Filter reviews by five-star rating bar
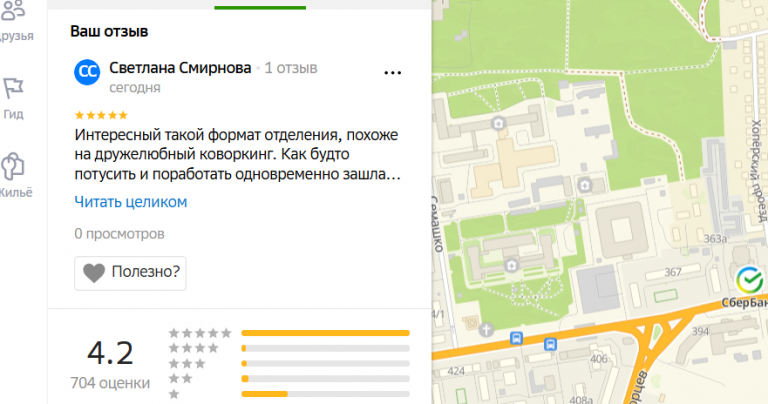The height and width of the screenshot is (404, 768). pos(325,333)
